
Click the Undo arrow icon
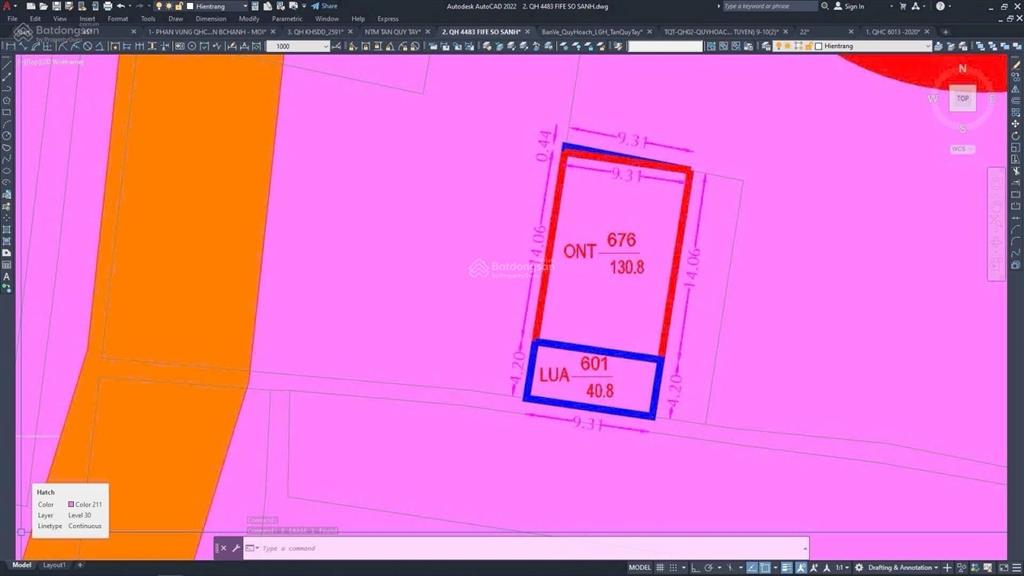[x=121, y=6]
